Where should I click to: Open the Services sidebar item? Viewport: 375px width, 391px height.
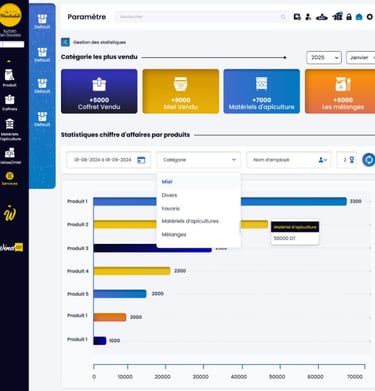tap(10, 178)
